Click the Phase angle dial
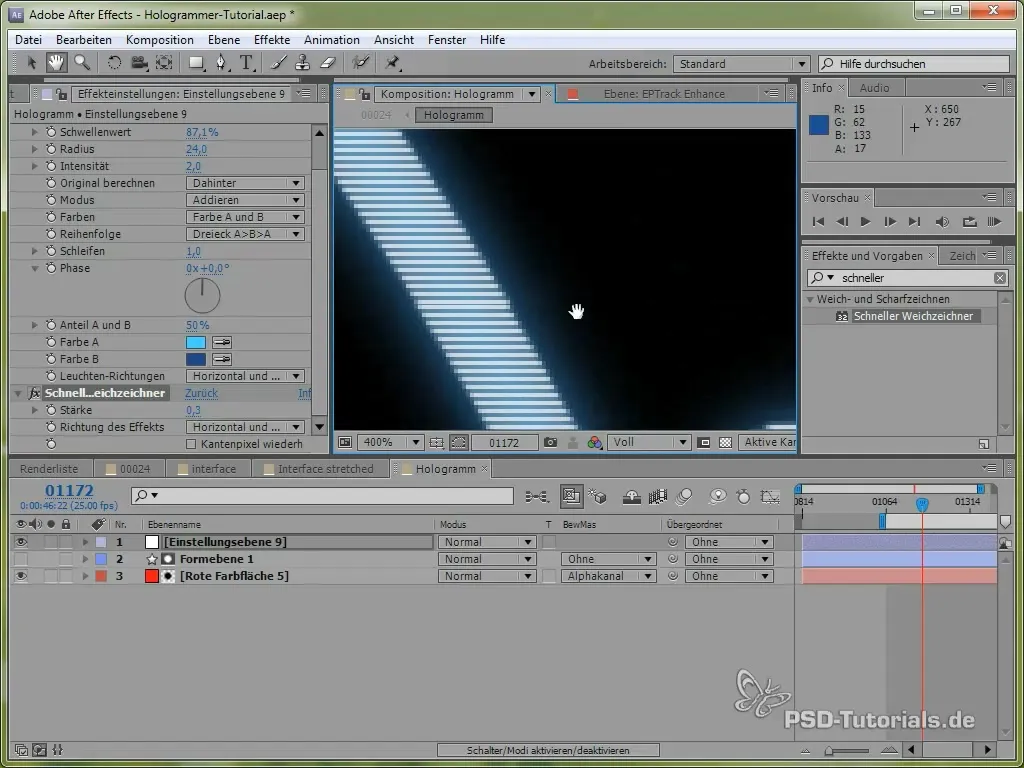This screenshot has height=768, width=1024. tap(202, 296)
